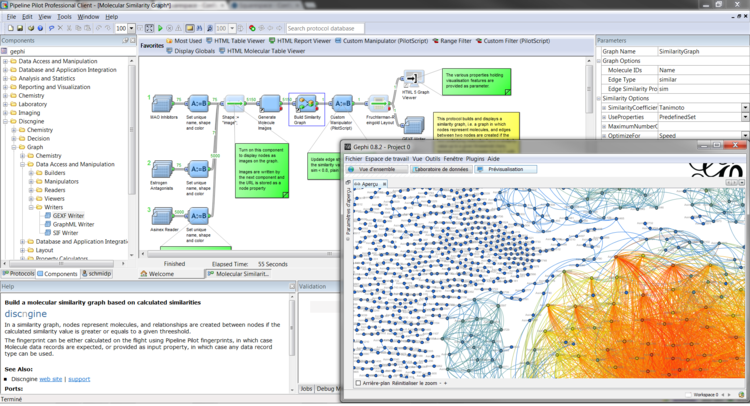Open the Tools menu
Image resolution: width=750 pixels, height=406 pixels.
click(64, 17)
